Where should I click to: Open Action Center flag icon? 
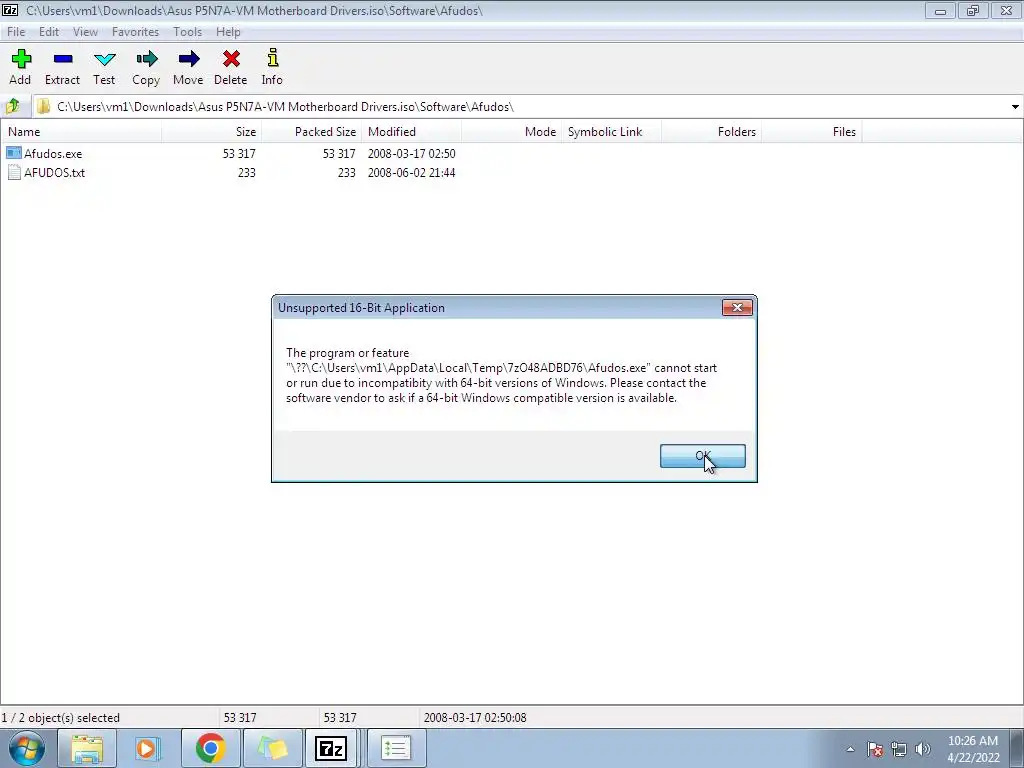[875, 749]
